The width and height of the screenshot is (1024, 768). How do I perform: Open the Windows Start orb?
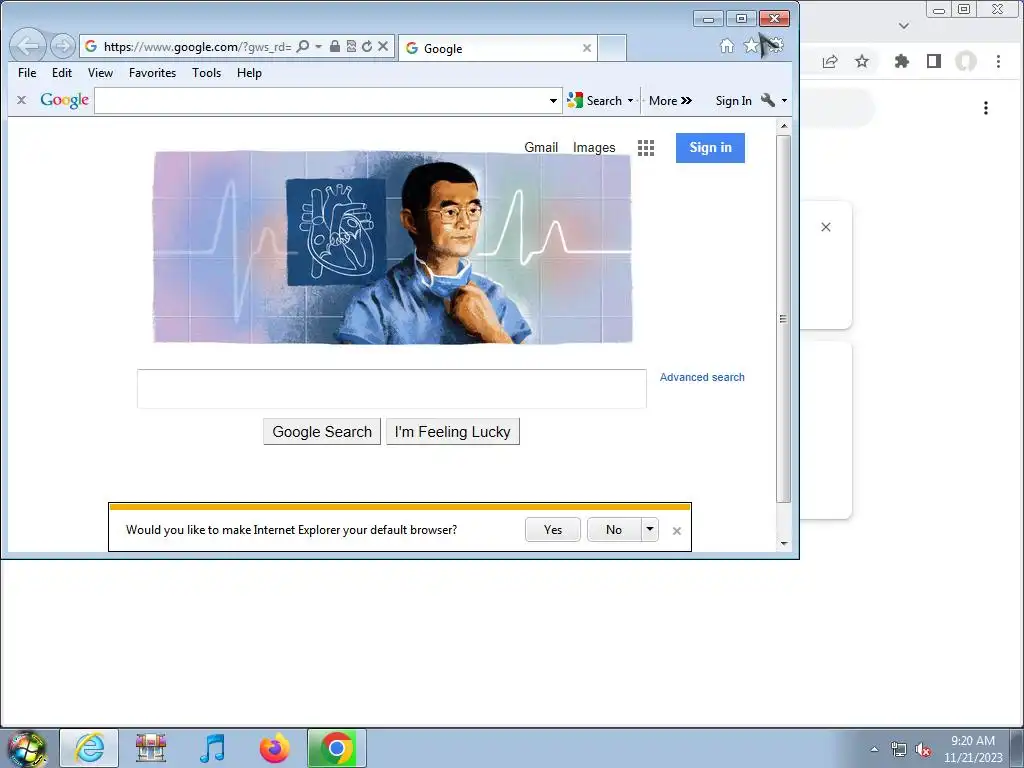pyautogui.click(x=26, y=748)
